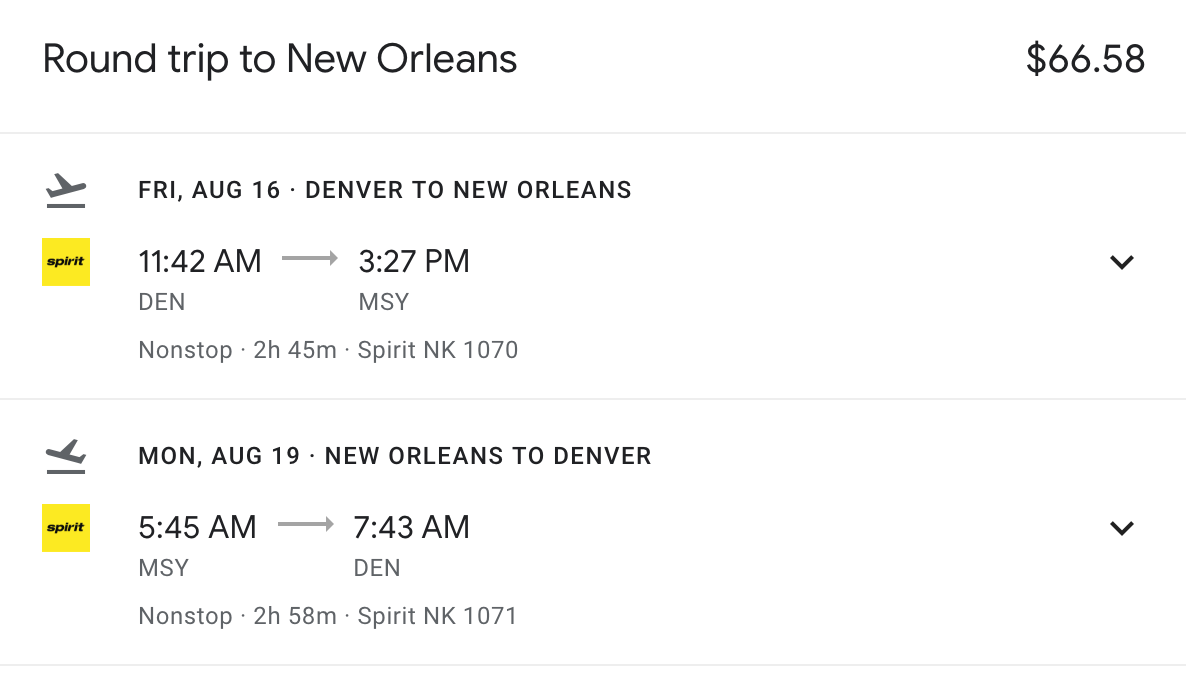Click the $66.58 total price

(1085, 60)
